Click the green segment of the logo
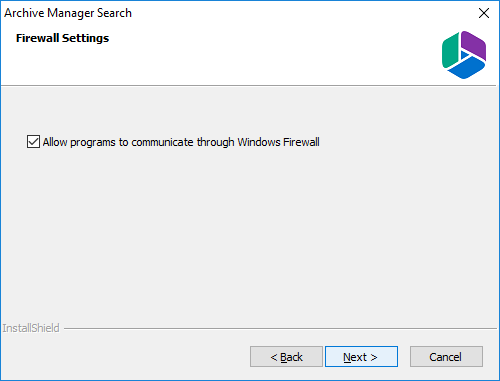This screenshot has height=381, width=500. (x=451, y=50)
